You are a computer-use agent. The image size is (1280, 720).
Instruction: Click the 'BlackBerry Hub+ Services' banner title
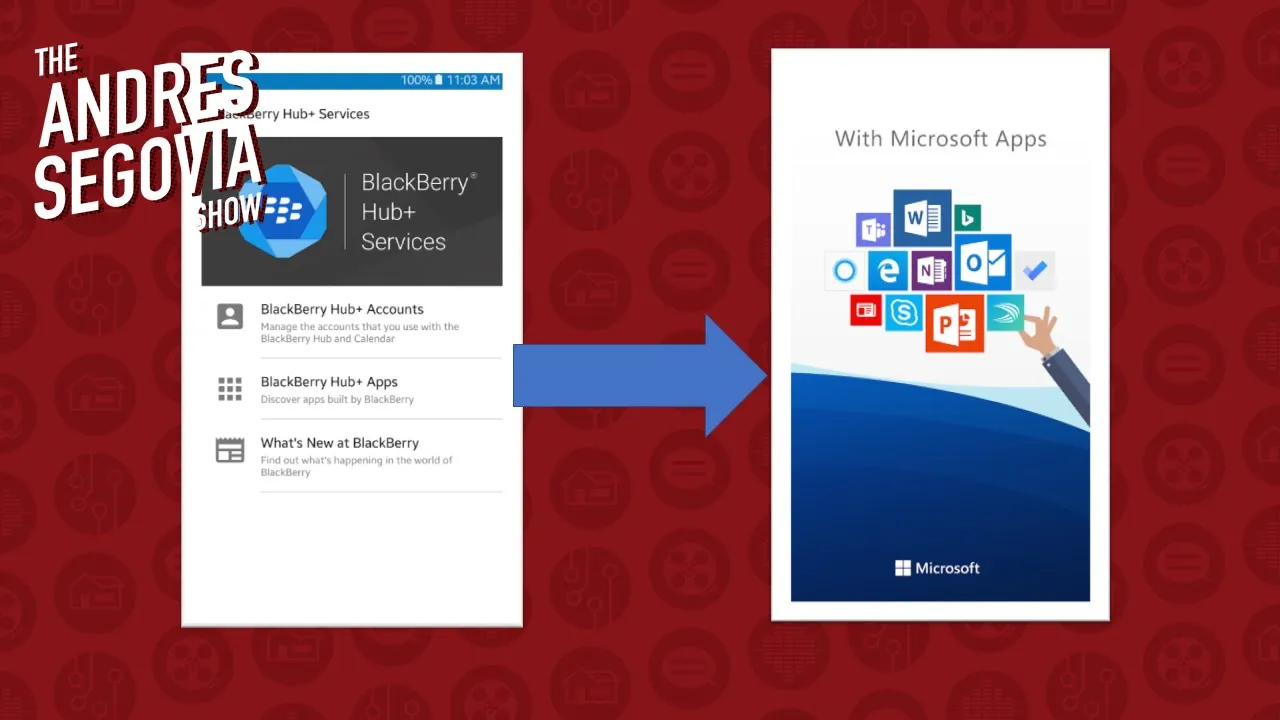click(418, 212)
